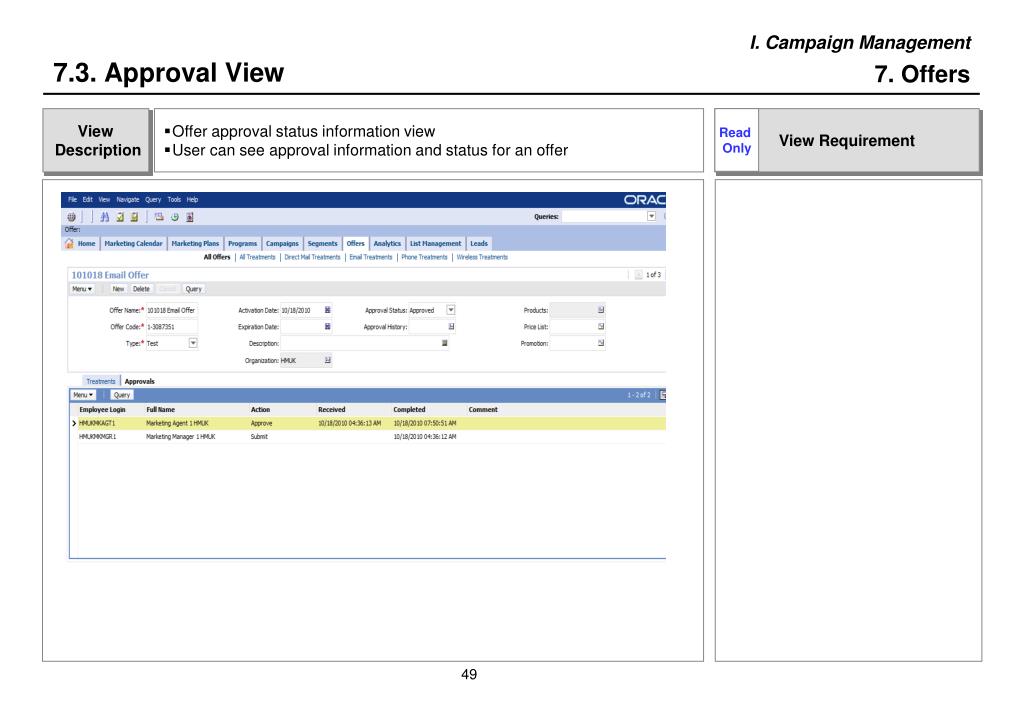This screenshot has width=1023, height=708.
Task: Open the Expiration Date calendar picker
Action: pos(328,326)
